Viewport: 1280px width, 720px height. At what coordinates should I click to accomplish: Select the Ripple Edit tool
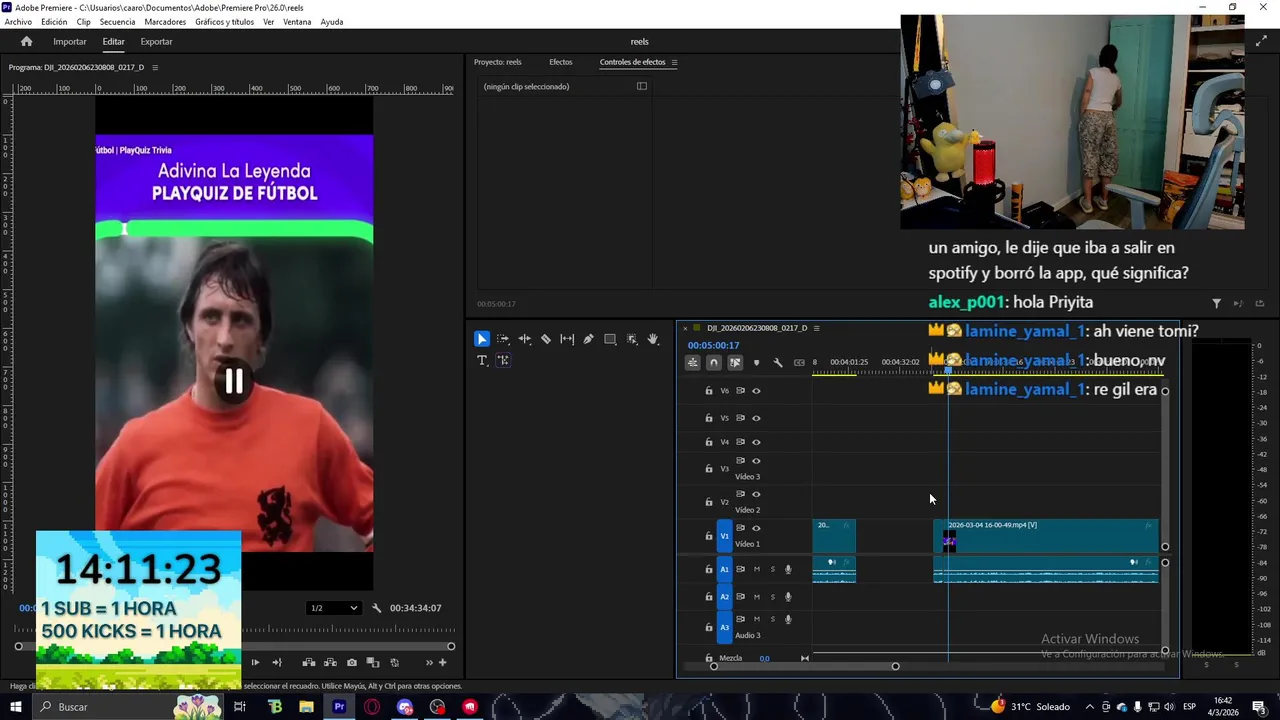pyautogui.click(x=524, y=339)
